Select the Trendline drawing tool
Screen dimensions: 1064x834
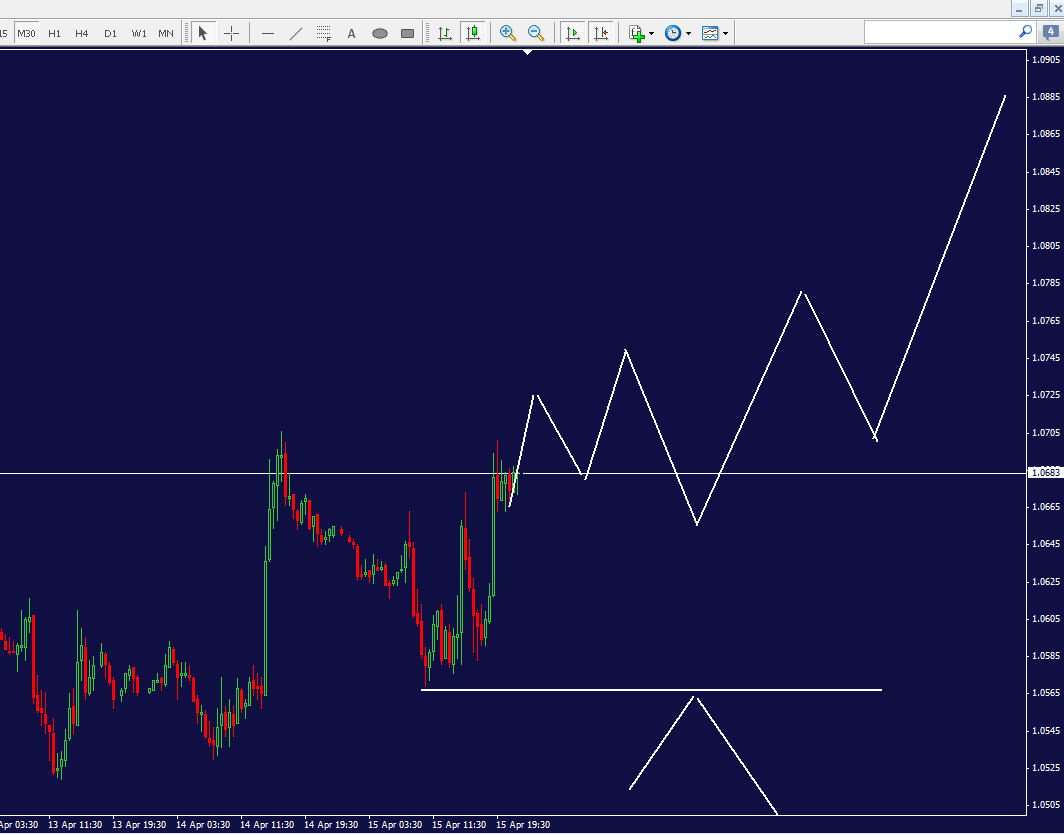[x=296, y=33]
